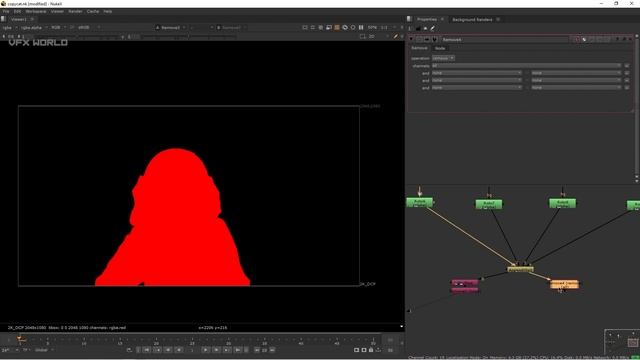This screenshot has width=640, height=360.
Task: Select the leftmost green Roto node
Action: (419, 202)
